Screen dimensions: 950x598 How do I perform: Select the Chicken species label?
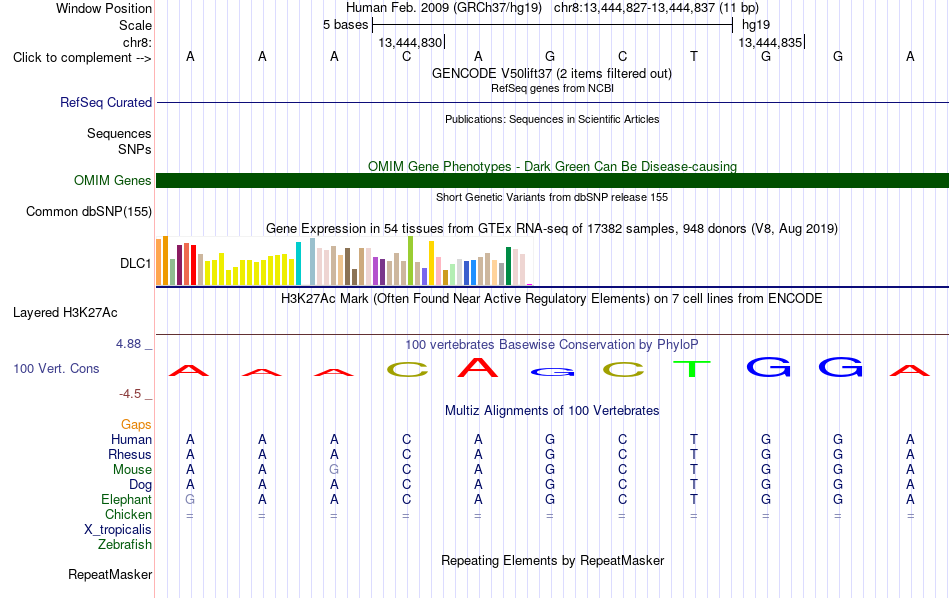(x=128, y=514)
